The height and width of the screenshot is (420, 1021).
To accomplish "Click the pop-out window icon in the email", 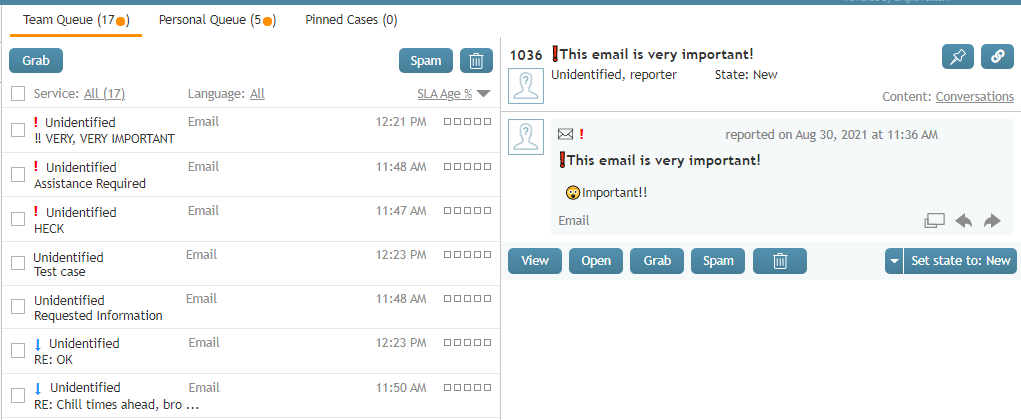I will [934, 221].
